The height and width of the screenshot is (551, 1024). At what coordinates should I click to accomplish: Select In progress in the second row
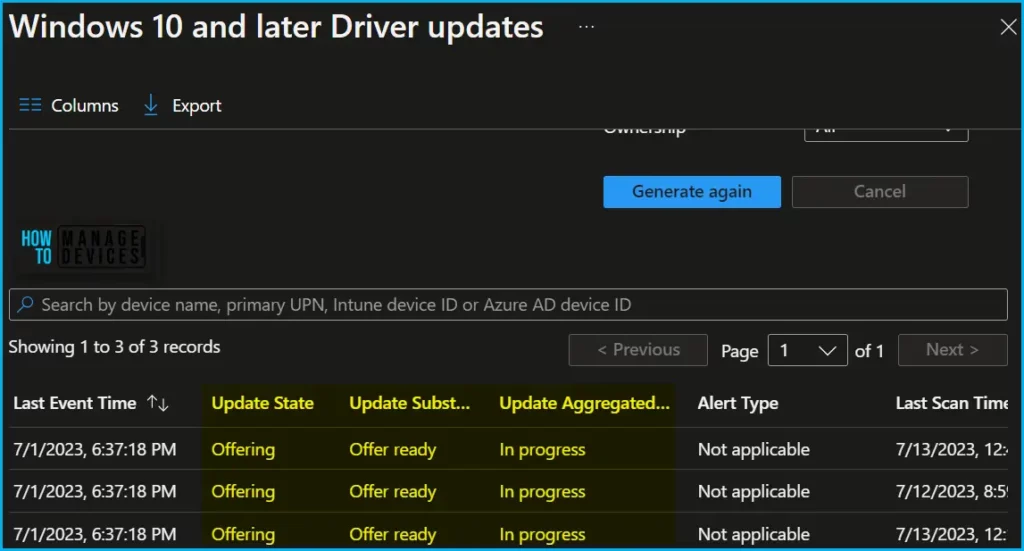click(542, 491)
